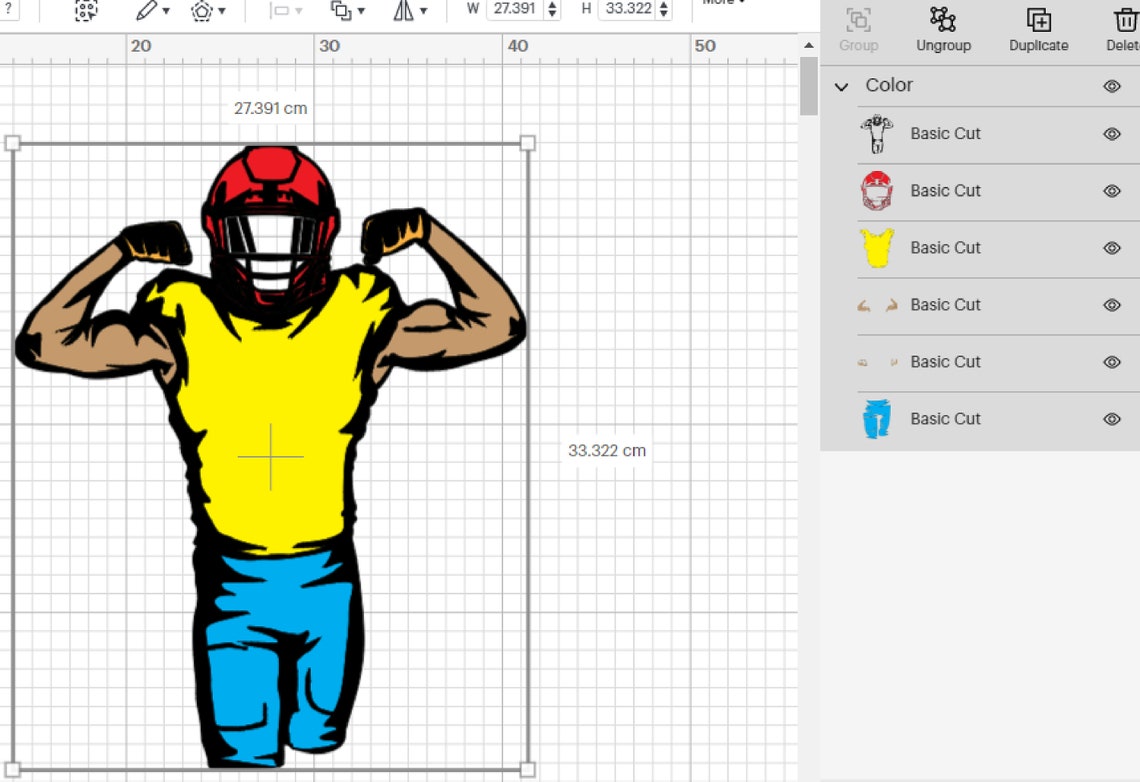This screenshot has width=1140, height=782.
Task: Collapse the Color group
Action: [841, 86]
